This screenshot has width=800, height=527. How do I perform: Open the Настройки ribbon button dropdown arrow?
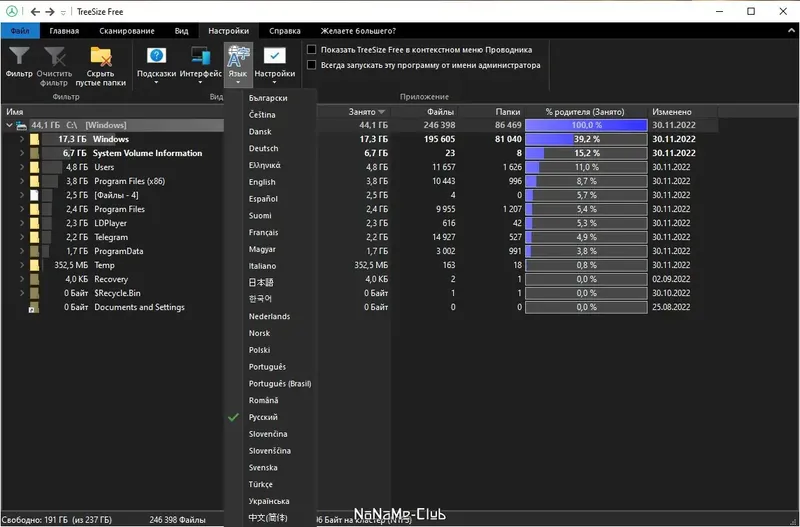point(274,83)
